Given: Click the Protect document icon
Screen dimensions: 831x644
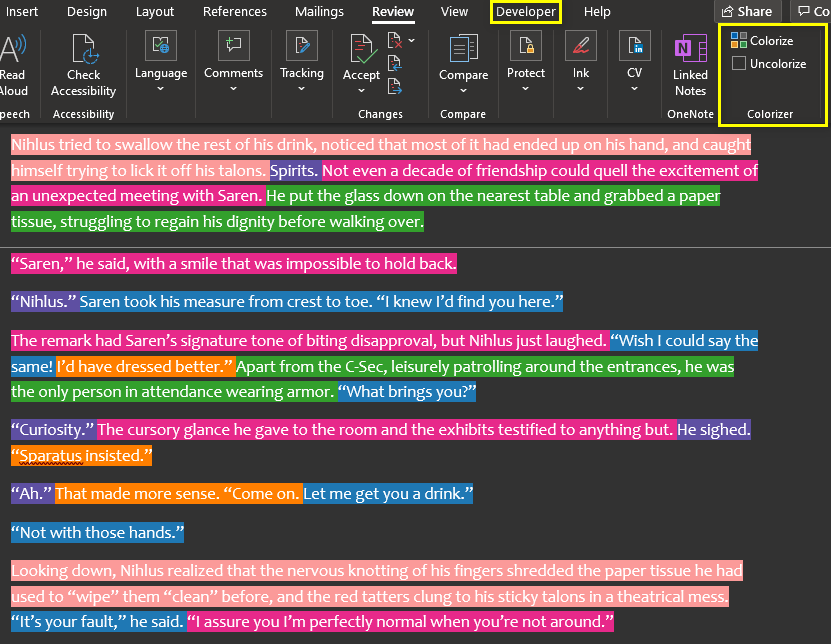Looking at the screenshot, I should coord(525,47).
